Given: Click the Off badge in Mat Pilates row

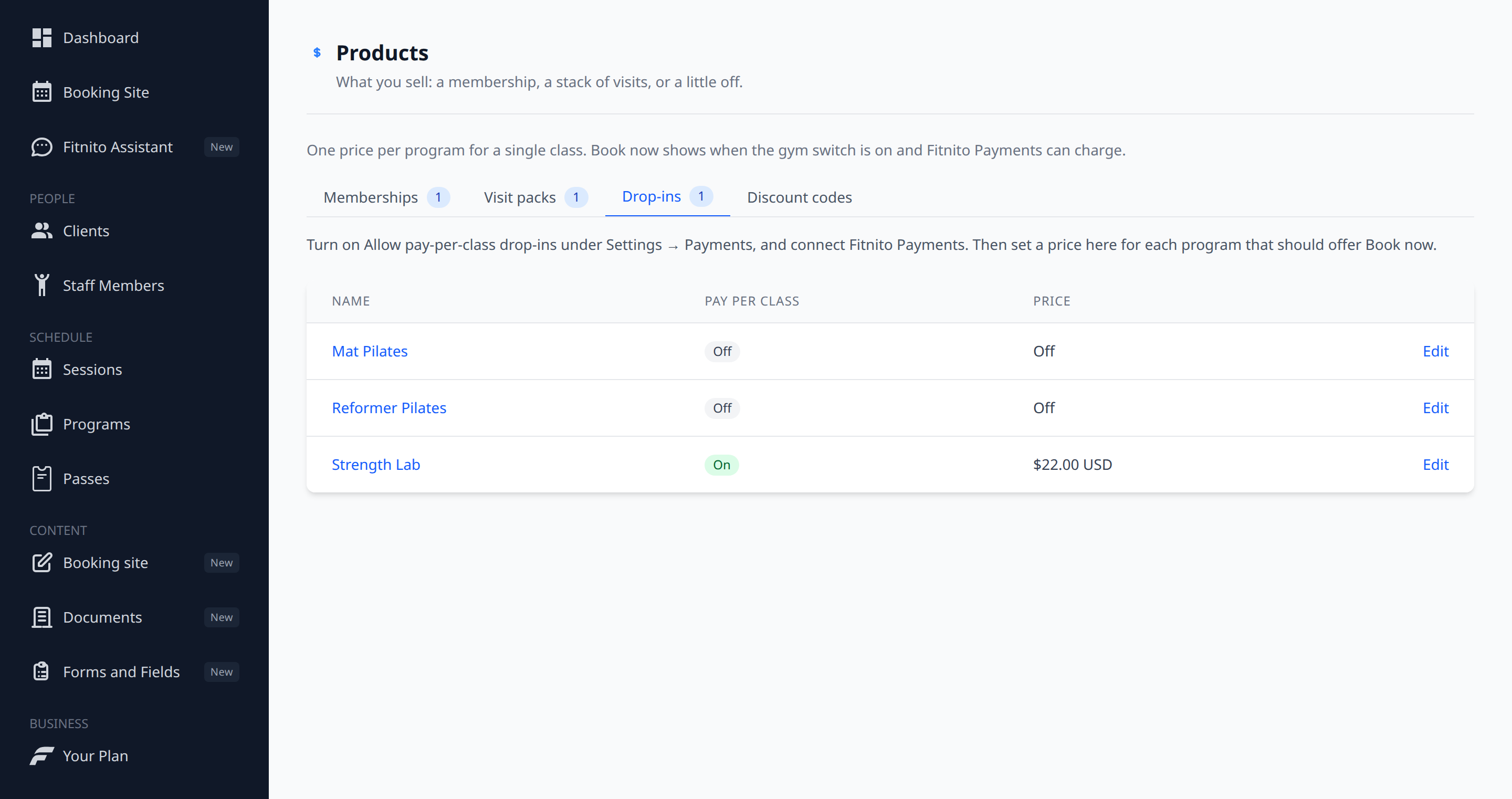Looking at the screenshot, I should (x=722, y=351).
